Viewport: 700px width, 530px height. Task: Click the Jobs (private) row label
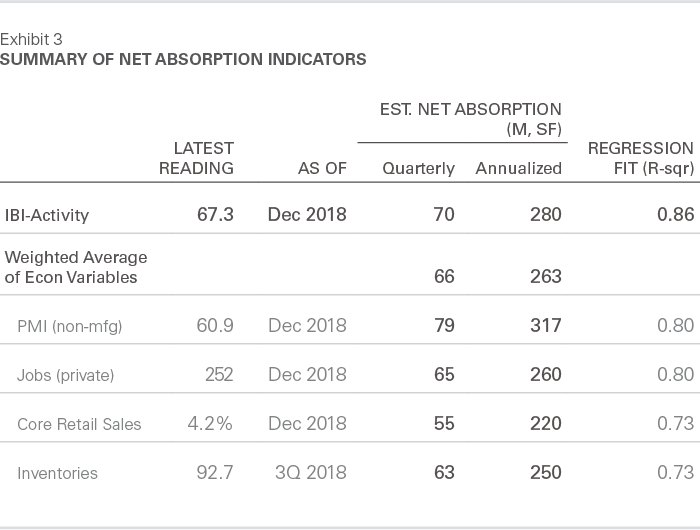(66, 375)
